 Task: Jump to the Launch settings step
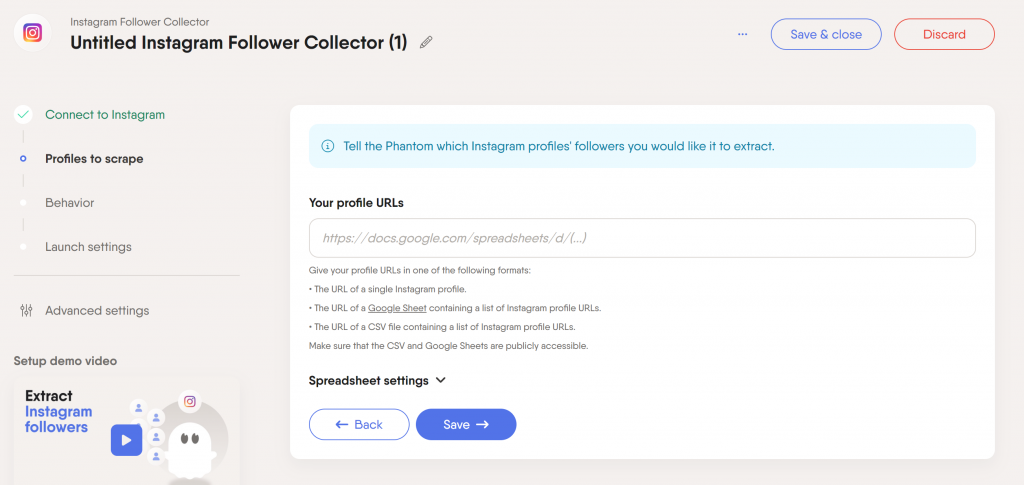[x=88, y=247]
